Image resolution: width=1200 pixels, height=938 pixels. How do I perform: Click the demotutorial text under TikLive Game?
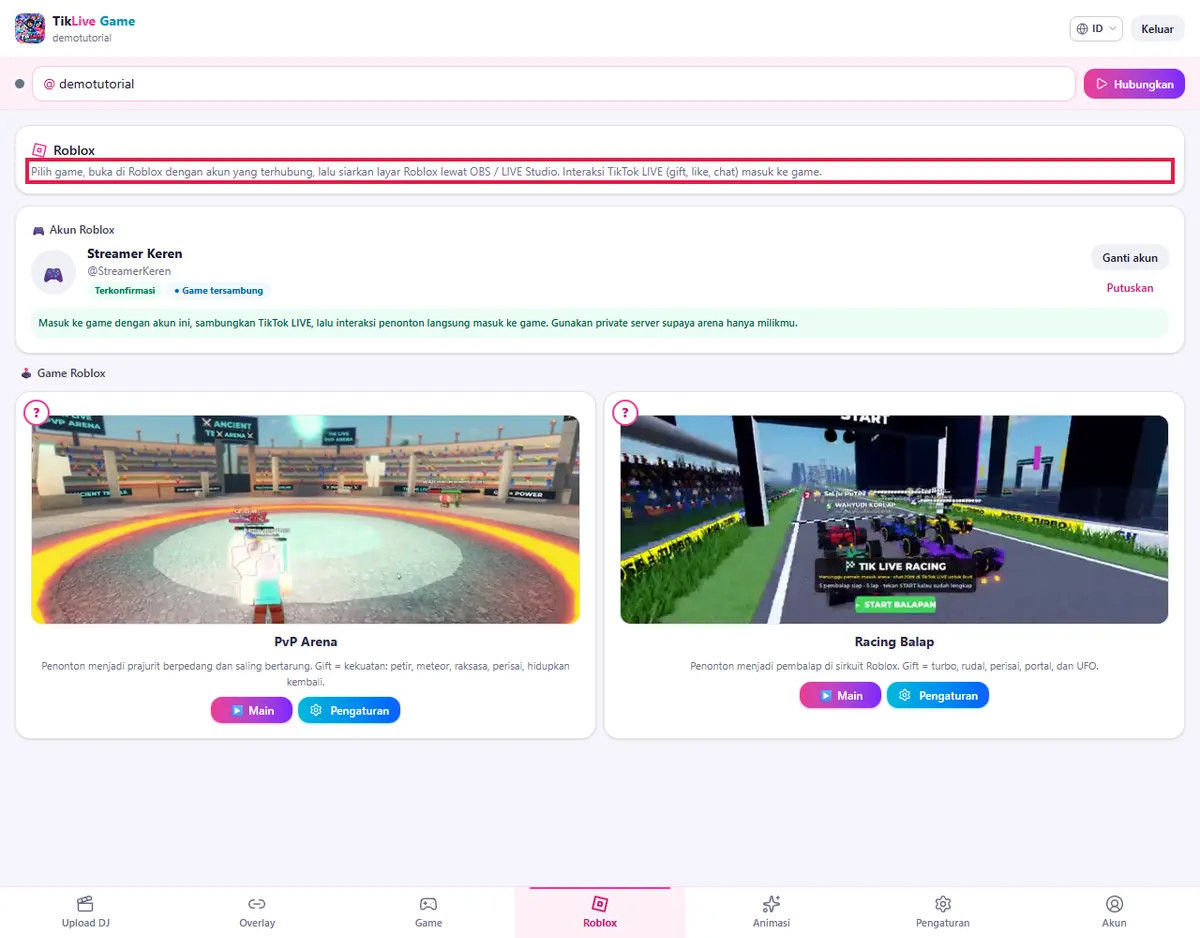82,38
